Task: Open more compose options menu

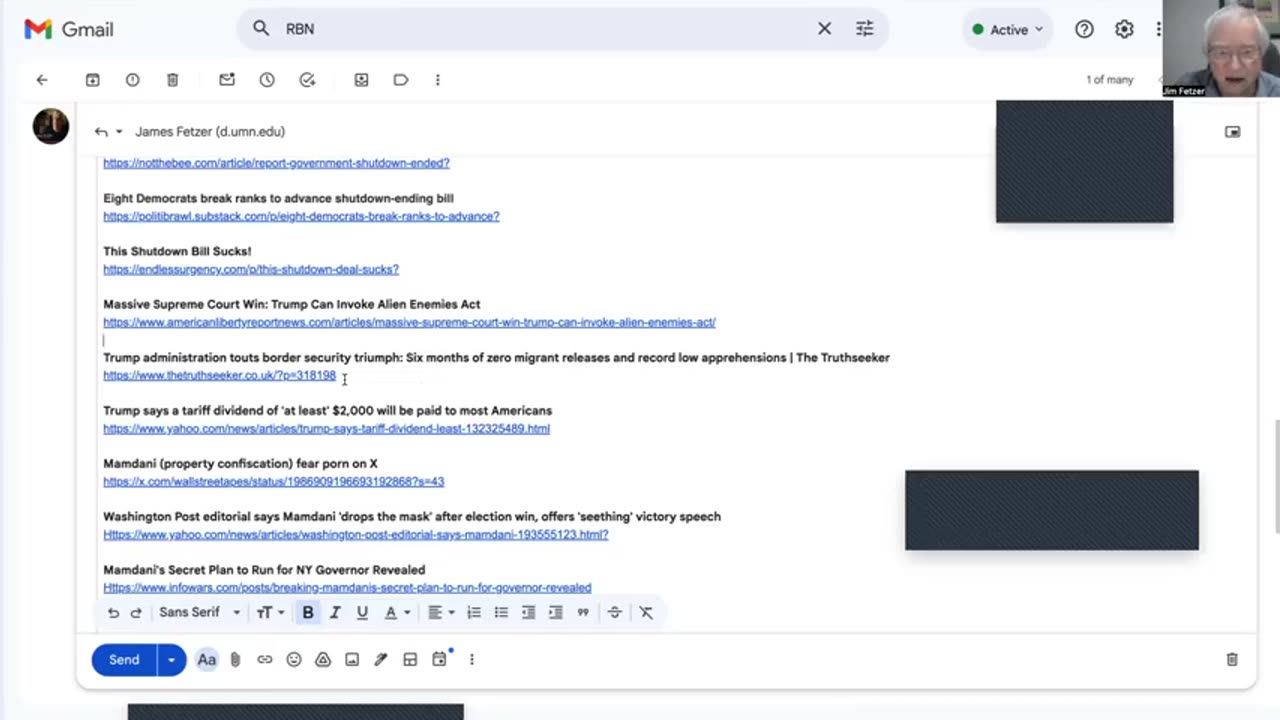Action: pyautogui.click(x=471, y=660)
